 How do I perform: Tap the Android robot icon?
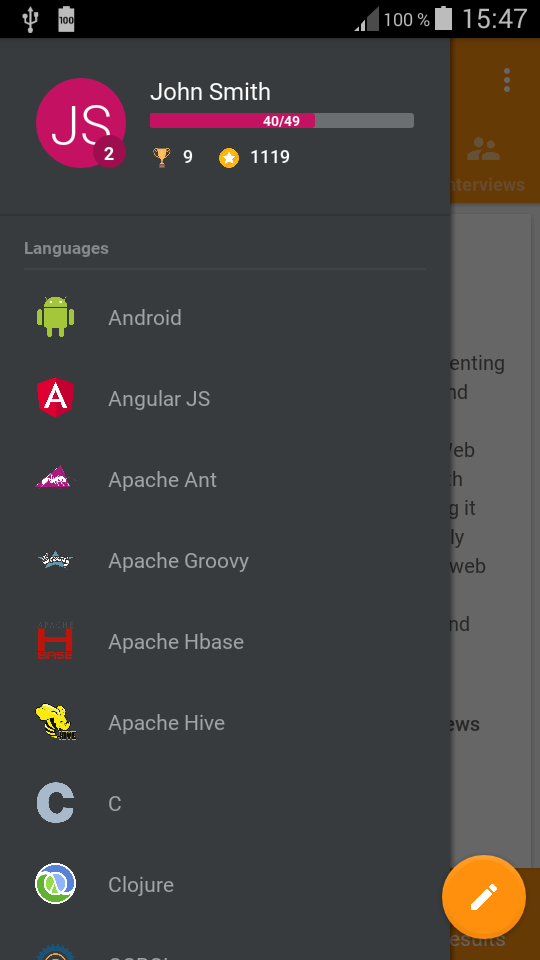[x=55, y=317]
